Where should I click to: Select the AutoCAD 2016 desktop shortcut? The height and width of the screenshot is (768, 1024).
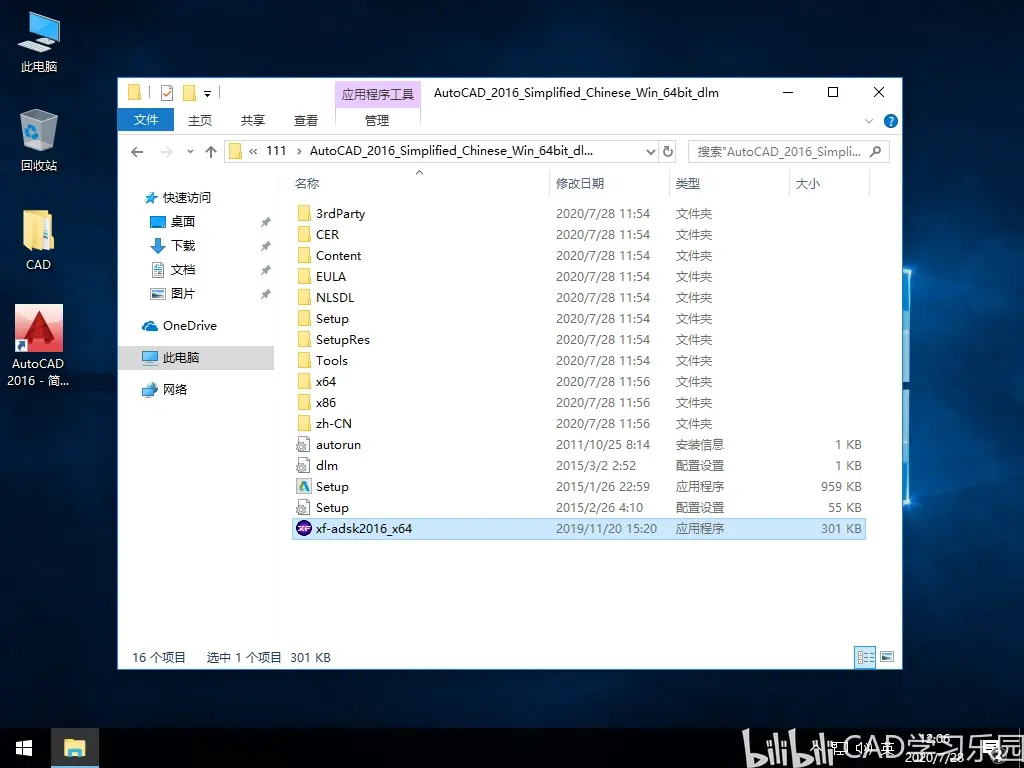[x=39, y=346]
